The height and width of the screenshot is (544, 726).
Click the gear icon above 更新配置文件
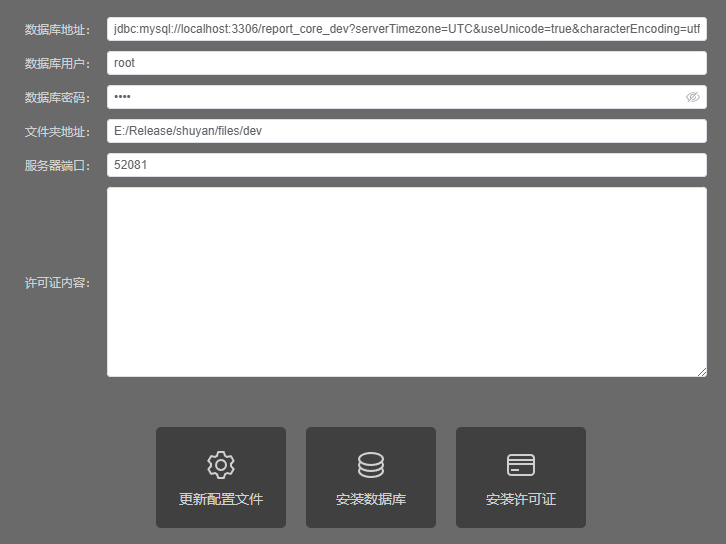coord(221,465)
